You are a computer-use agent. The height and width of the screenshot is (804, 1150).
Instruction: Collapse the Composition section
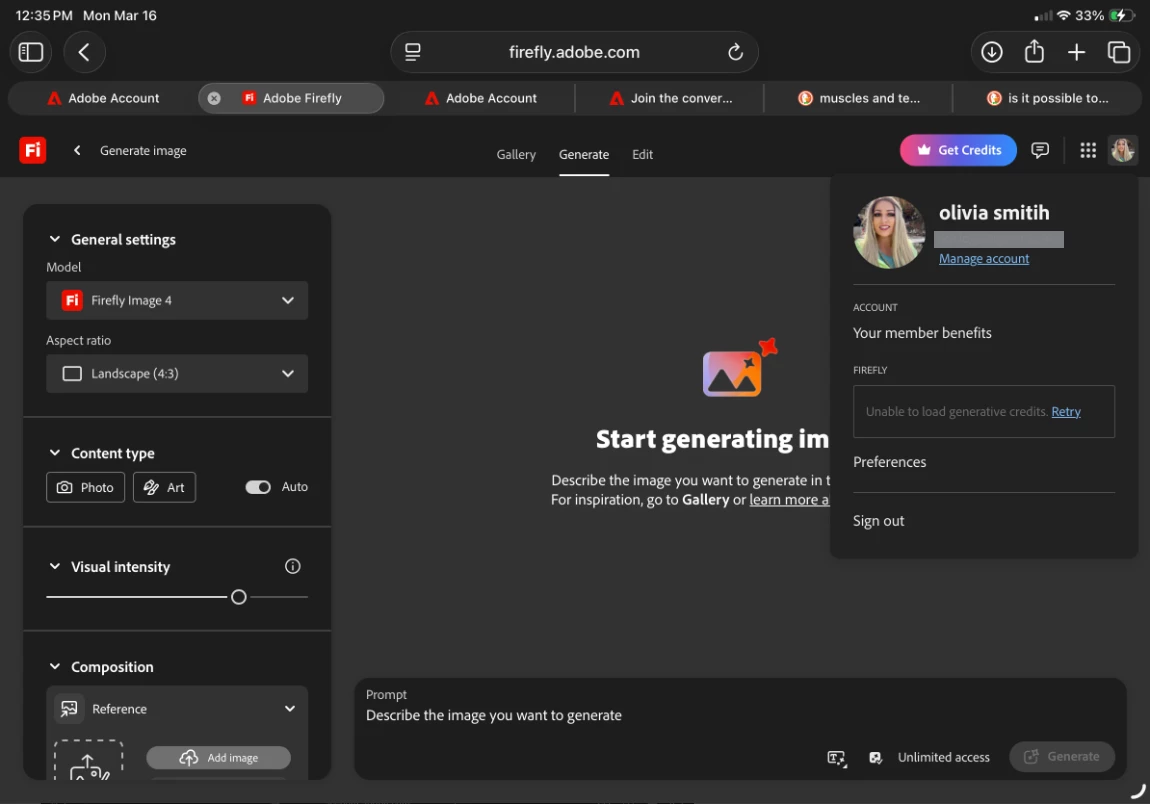pyautogui.click(x=54, y=667)
